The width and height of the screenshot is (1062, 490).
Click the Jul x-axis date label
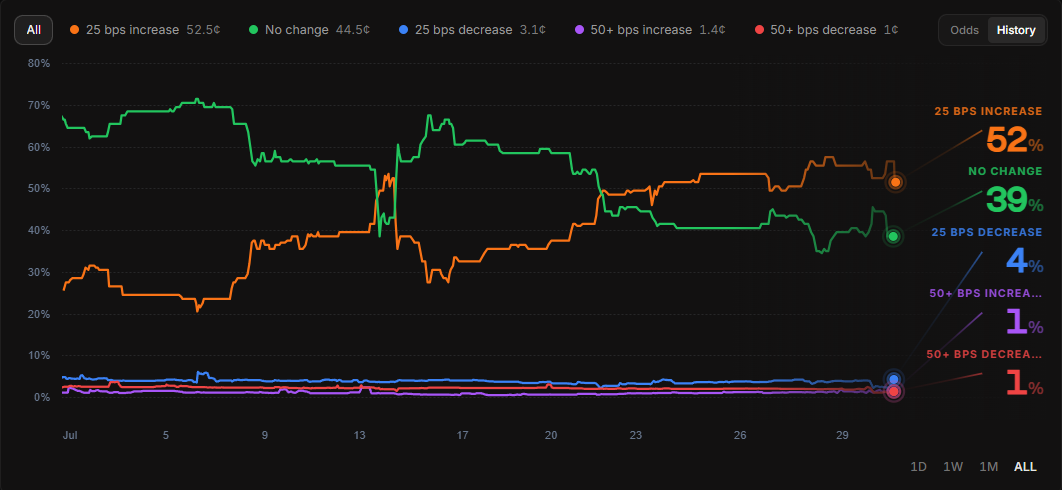[x=68, y=435]
